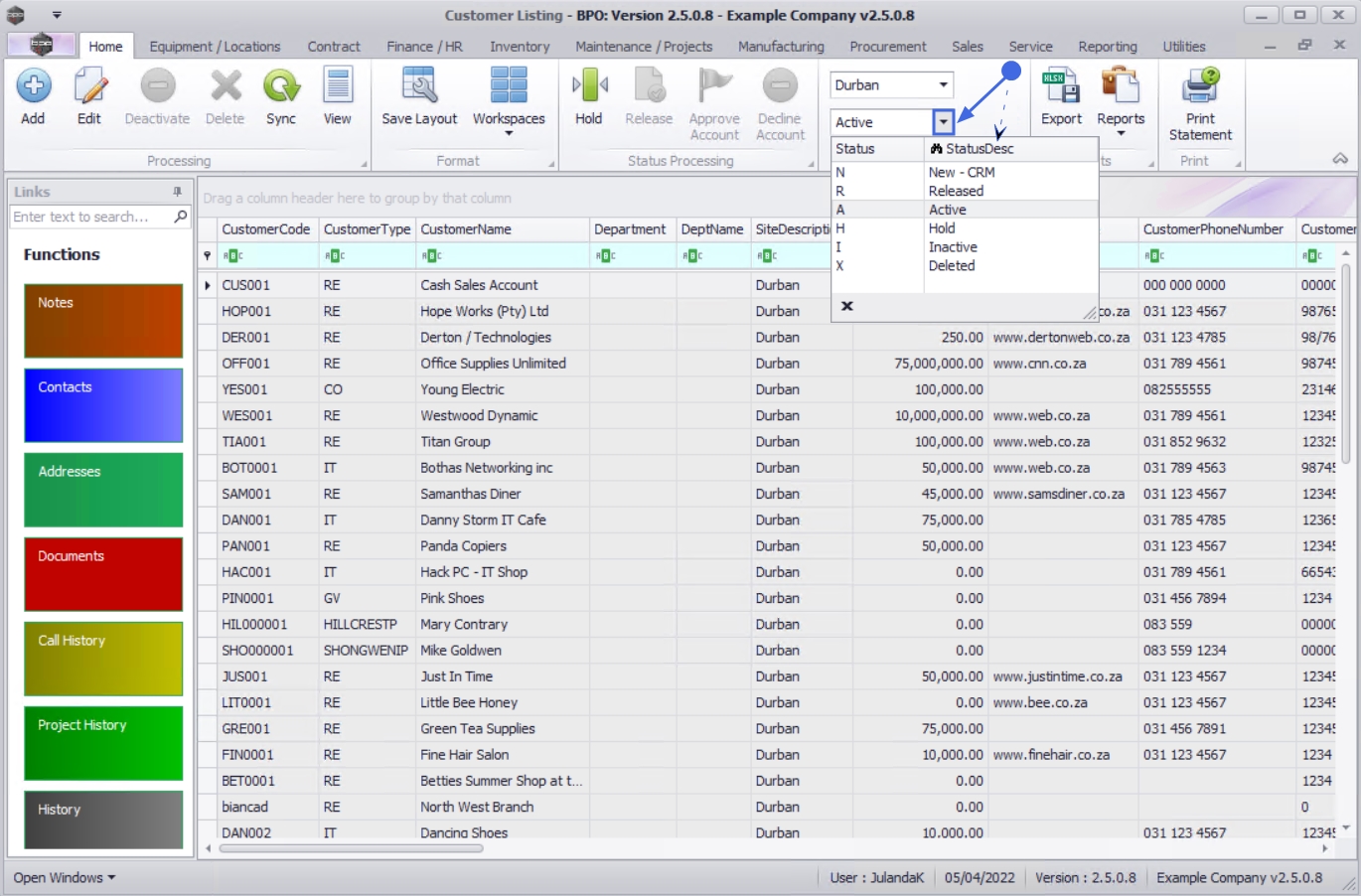
Task: Expand the Format group dialog launcher
Action: 551,163
